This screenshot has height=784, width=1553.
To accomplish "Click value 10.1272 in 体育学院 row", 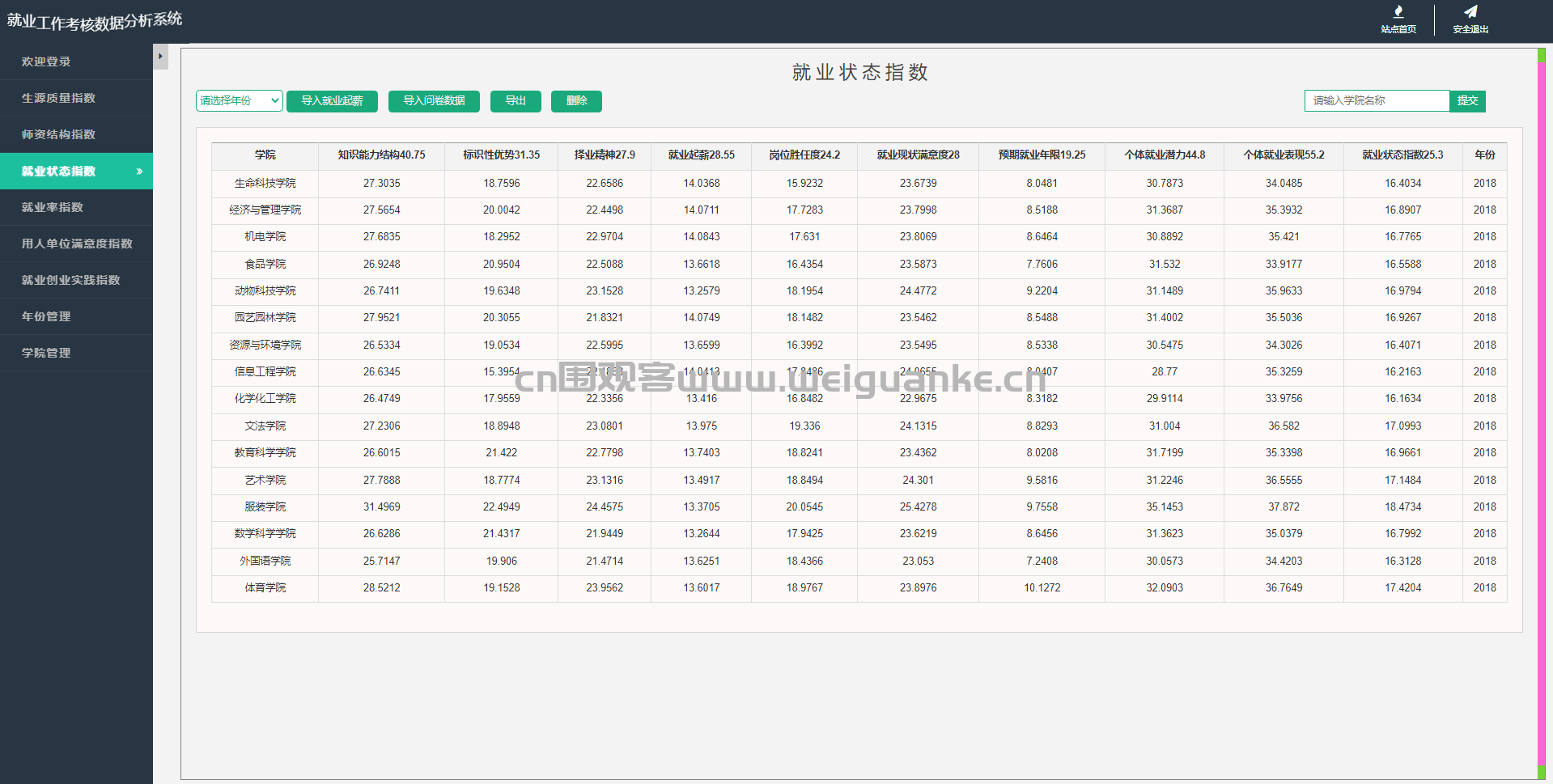I will [1042, 588].
